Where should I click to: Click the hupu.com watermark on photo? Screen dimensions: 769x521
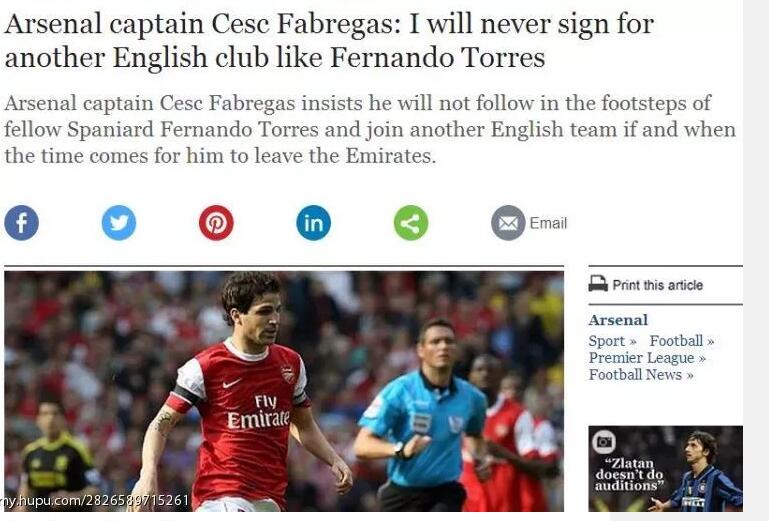pyautogui.click(x=95, y=500)
